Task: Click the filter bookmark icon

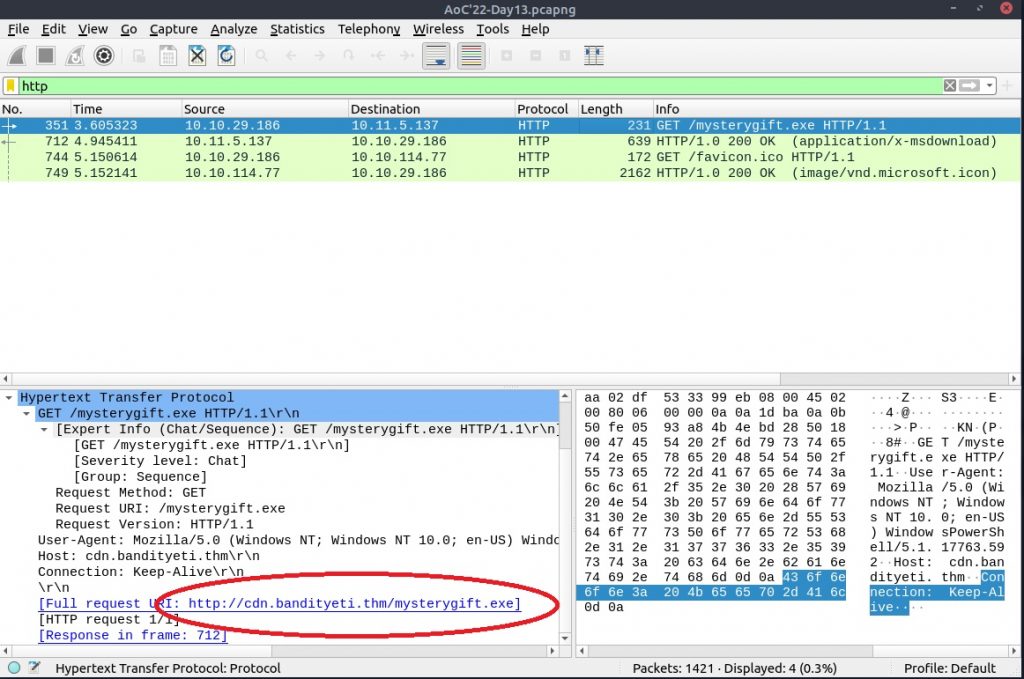Action: coord(11,86)
